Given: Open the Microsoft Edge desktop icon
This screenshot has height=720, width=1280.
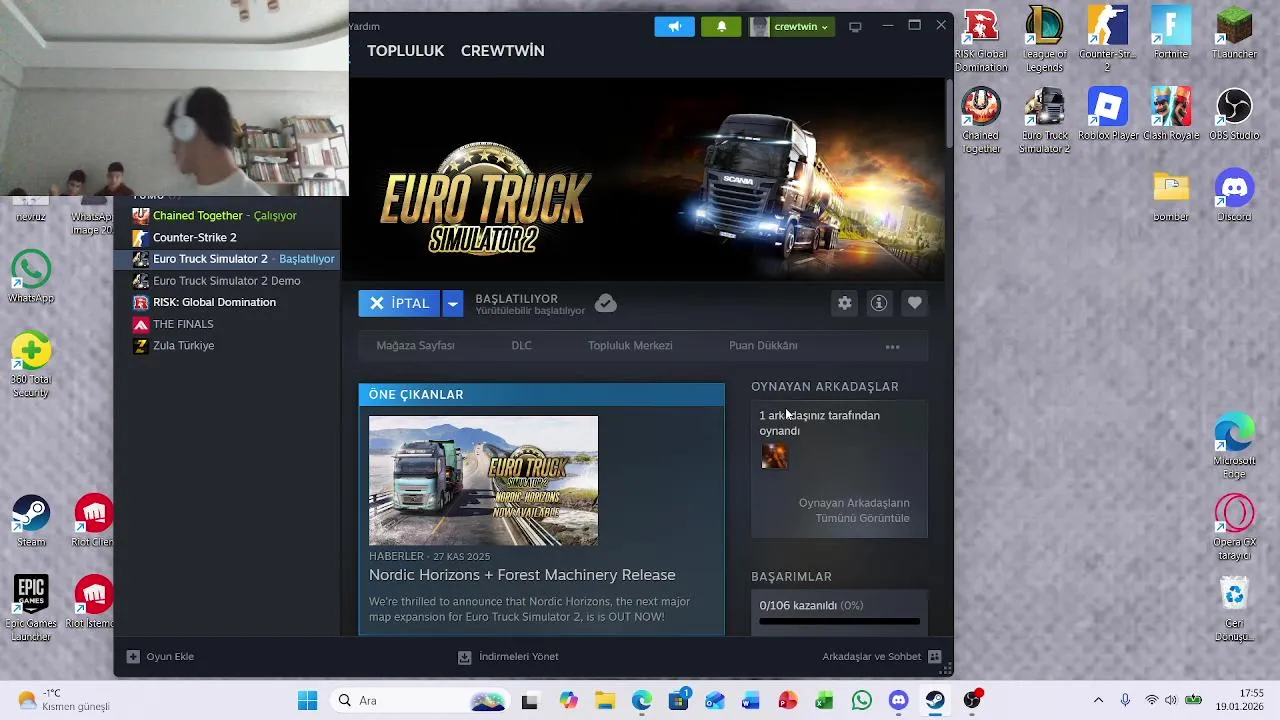Looking at the screenshot, I should click(1234, 447).
